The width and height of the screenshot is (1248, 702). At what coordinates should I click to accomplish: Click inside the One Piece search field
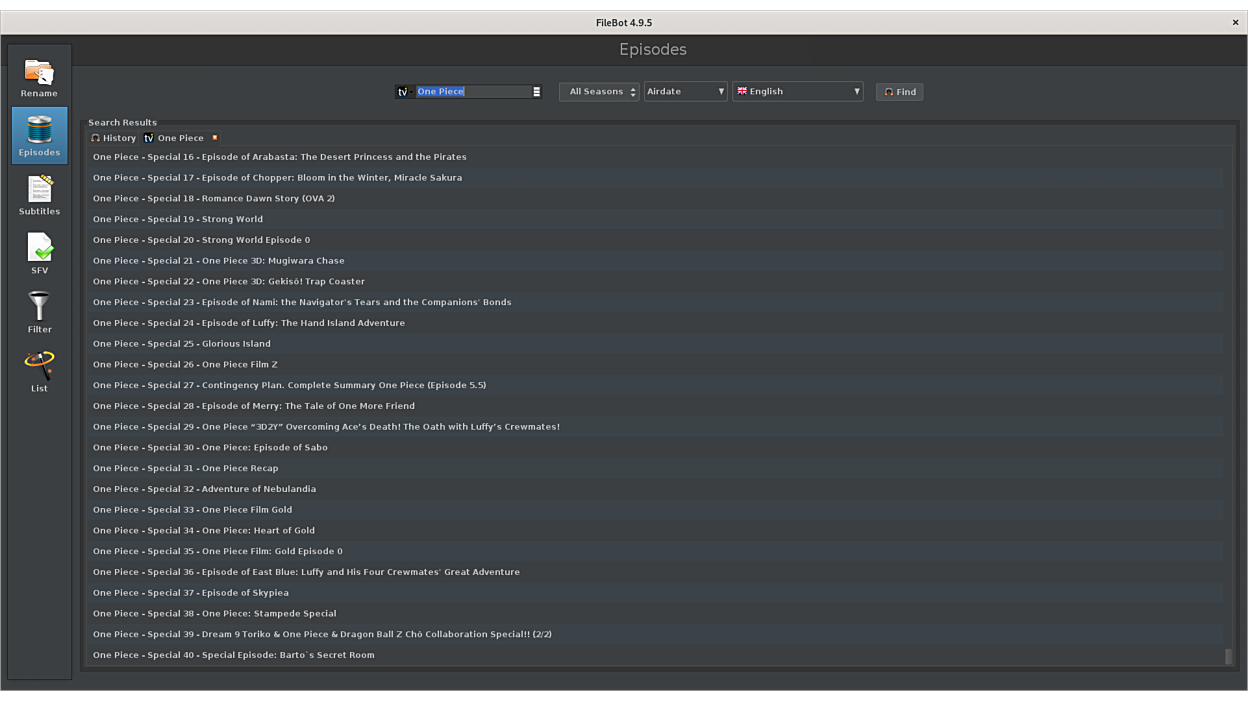[x=470, y=91]
